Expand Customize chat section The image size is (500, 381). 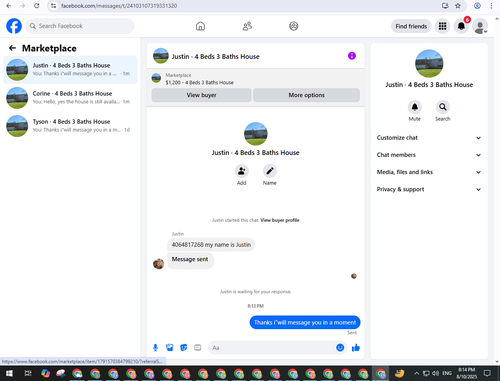(x=429, y=138)
